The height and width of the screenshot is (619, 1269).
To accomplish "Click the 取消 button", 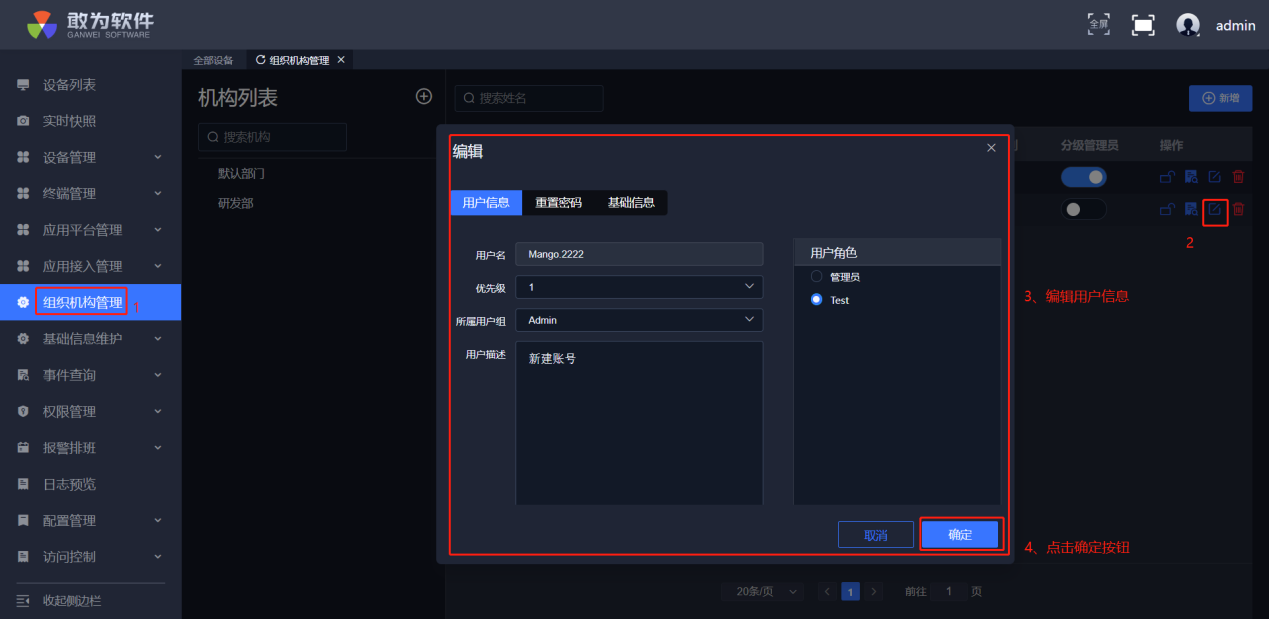I will click(x=876, y=535).
